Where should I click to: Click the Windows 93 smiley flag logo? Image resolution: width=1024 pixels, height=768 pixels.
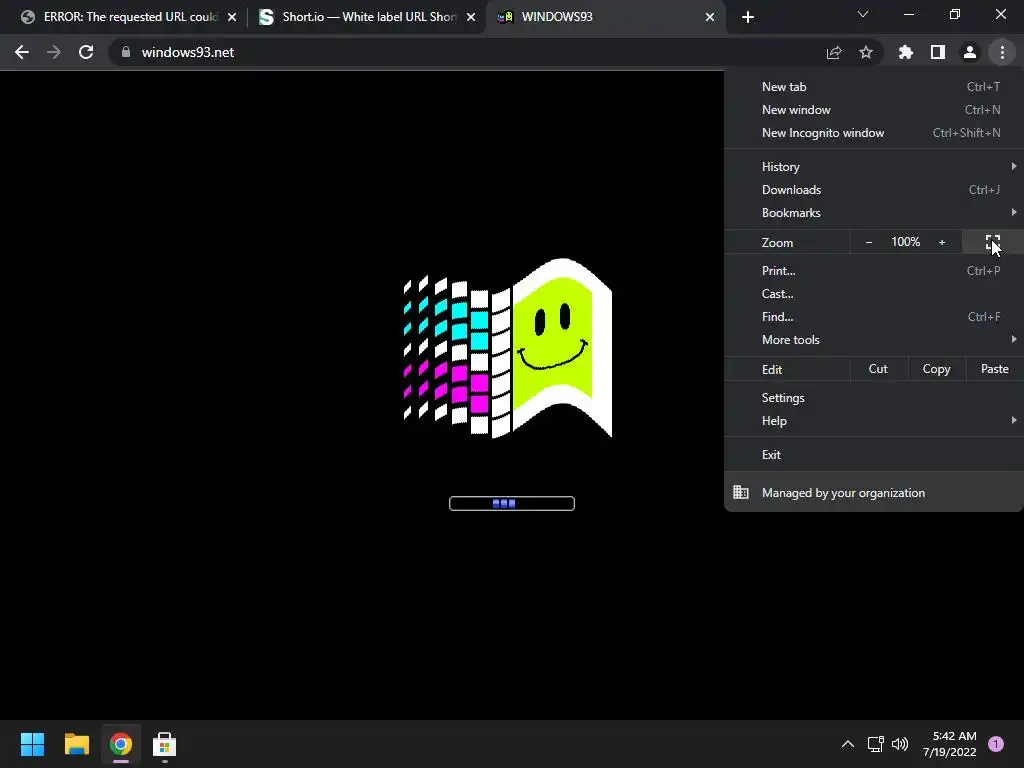point(507,348)
